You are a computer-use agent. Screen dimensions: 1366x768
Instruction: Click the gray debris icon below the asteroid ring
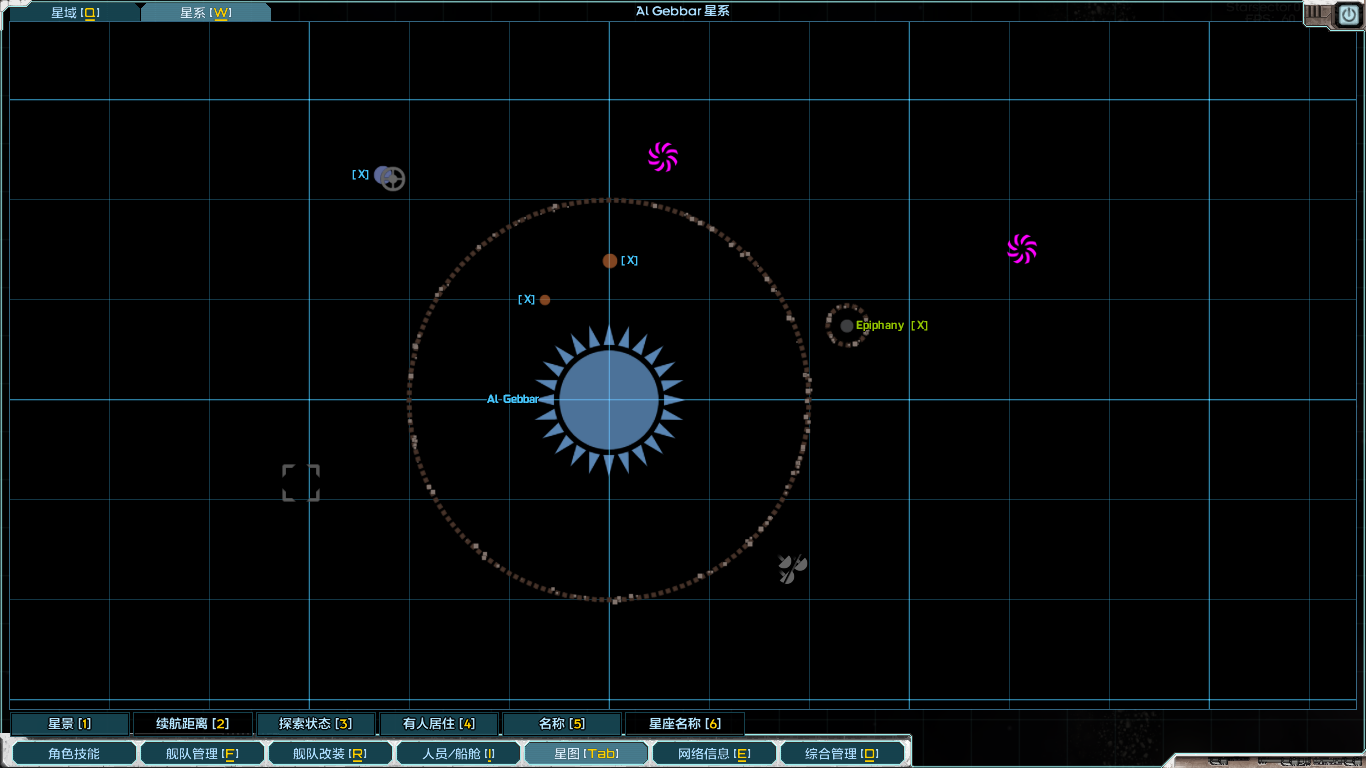[792, 569]
